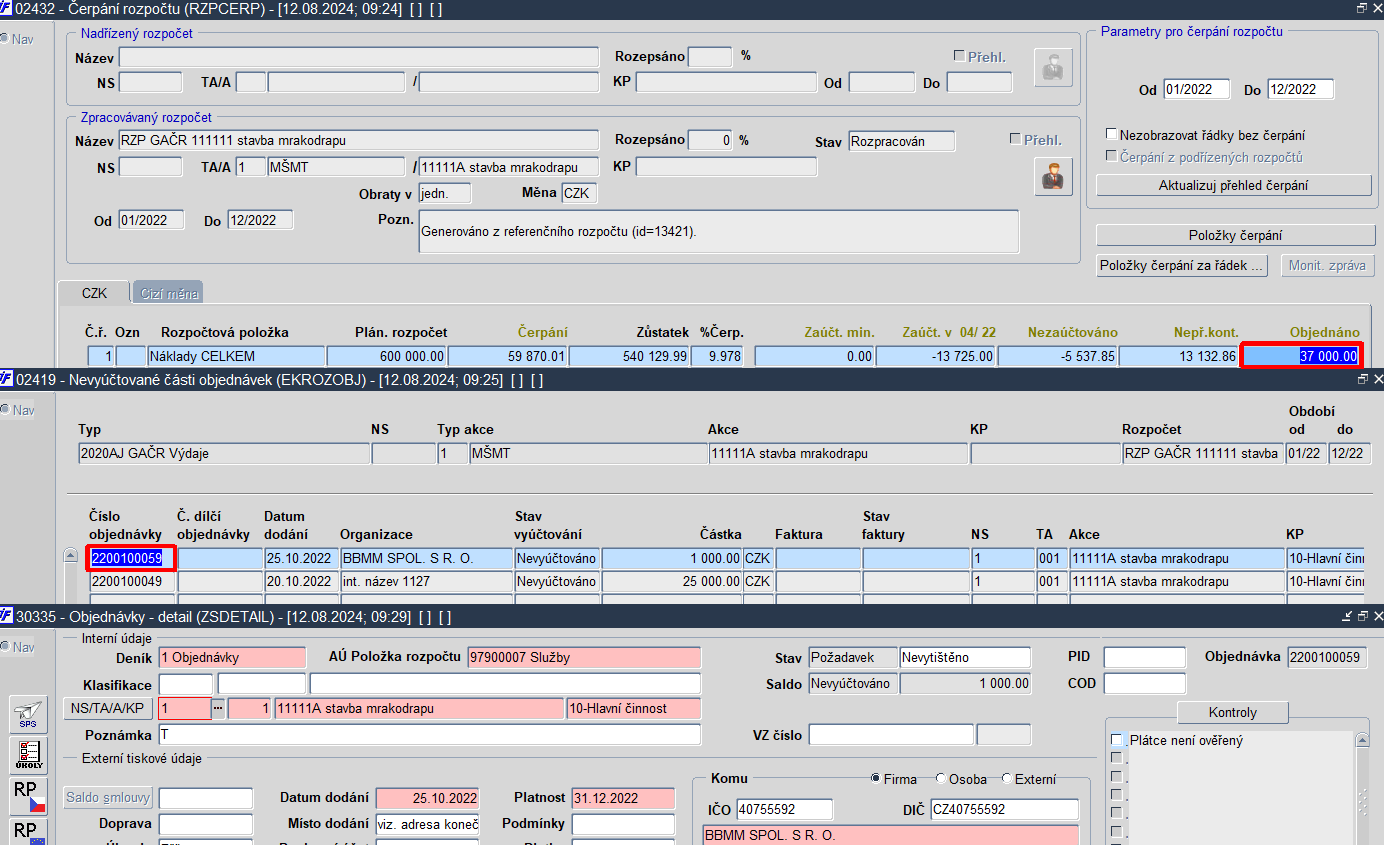Select Nav radio in Objednávky detail window
The image size is (1384, 845).
(x=4, y=647)
